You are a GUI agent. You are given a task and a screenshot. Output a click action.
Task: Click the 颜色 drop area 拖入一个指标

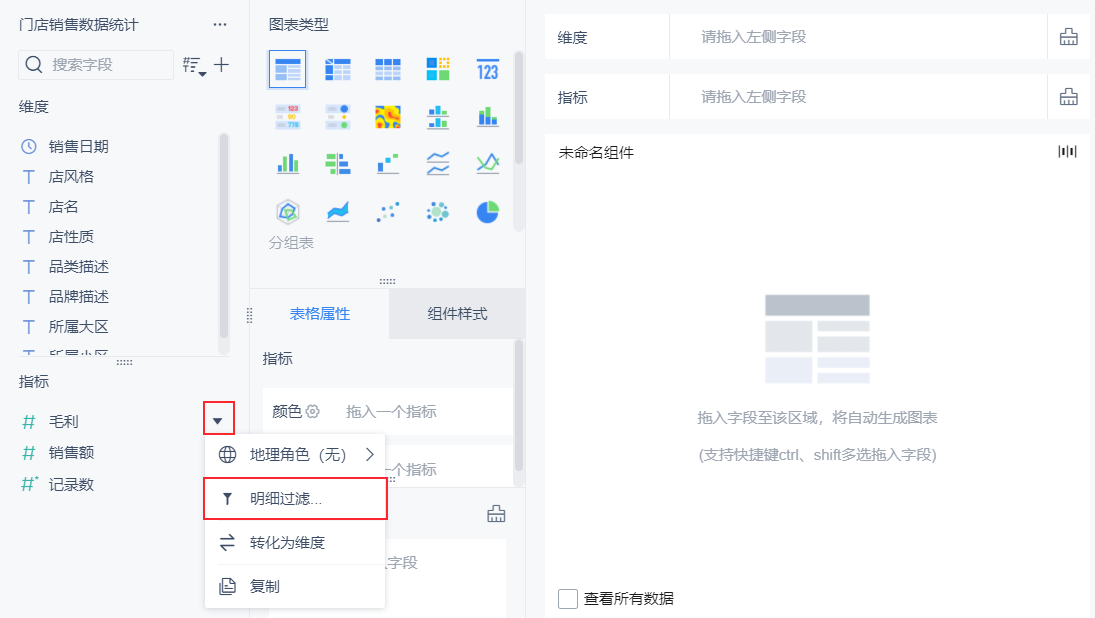point(391,412)
